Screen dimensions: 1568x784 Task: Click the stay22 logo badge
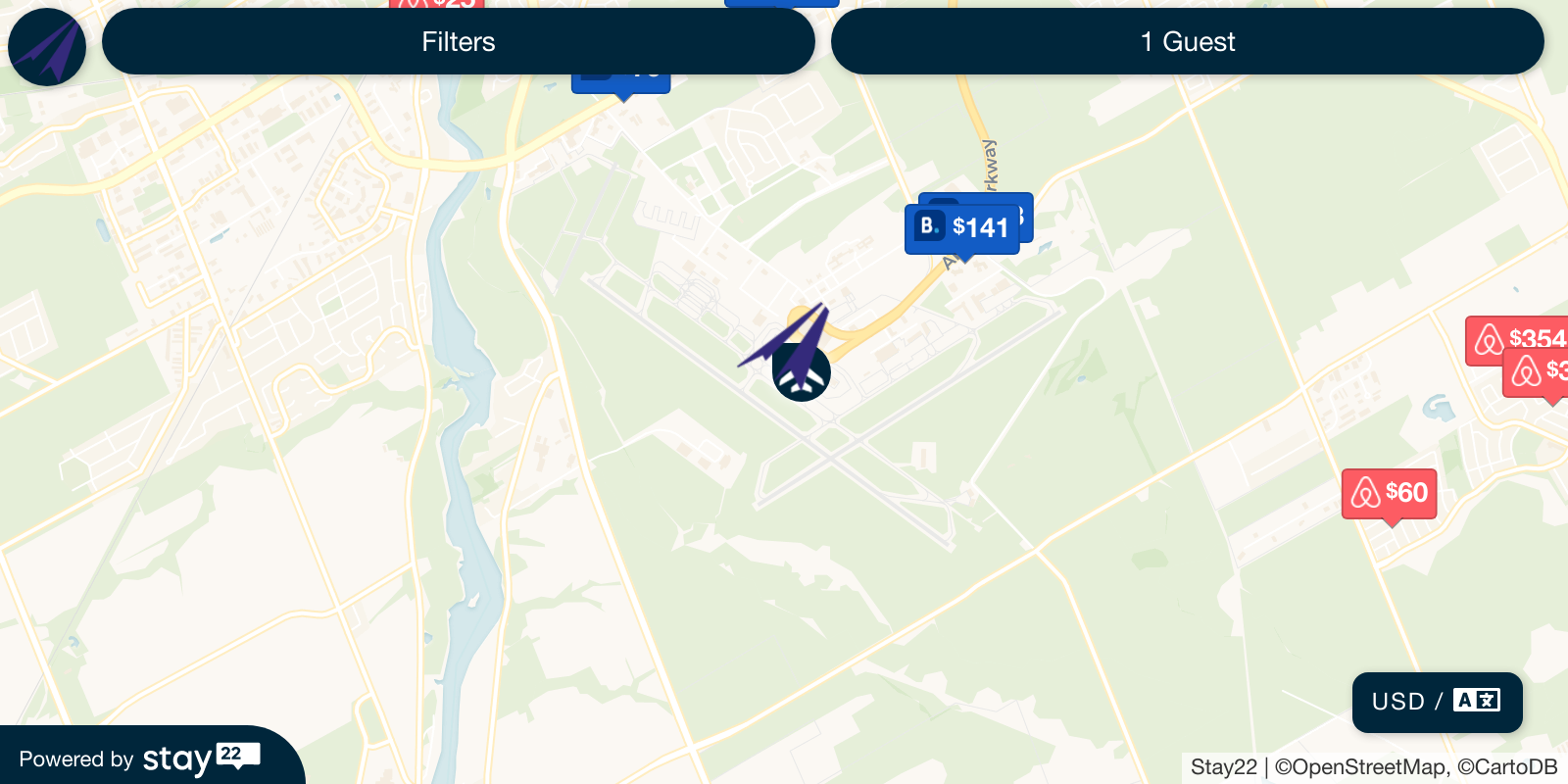[201, 759]
